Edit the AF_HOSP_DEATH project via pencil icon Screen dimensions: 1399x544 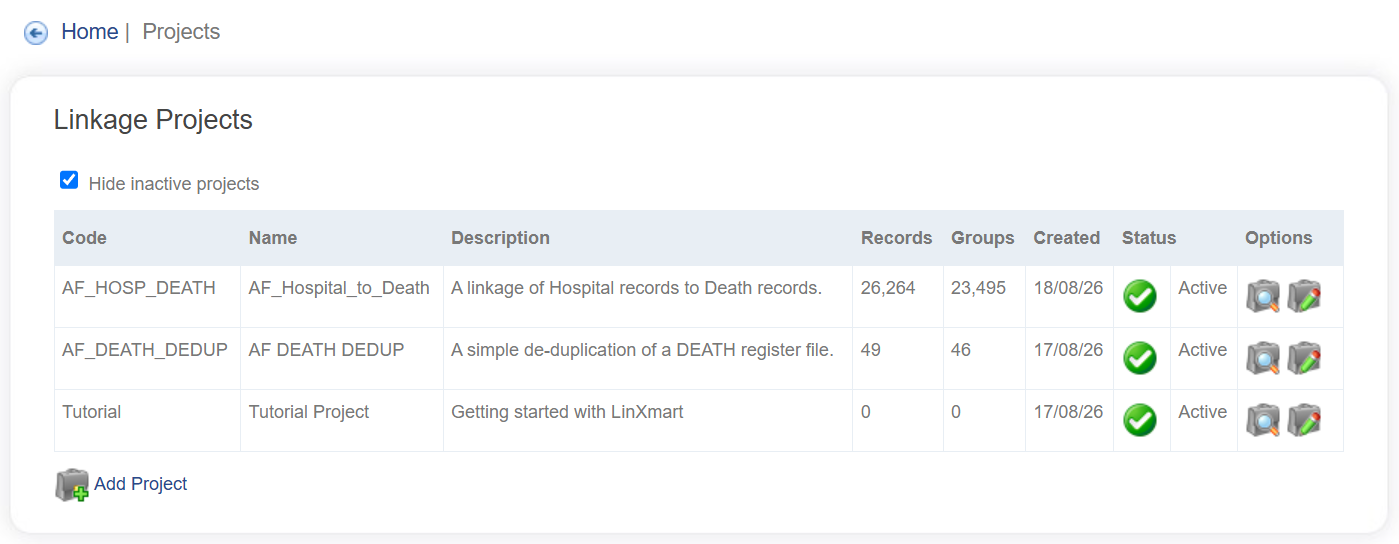pos(1304,296)
